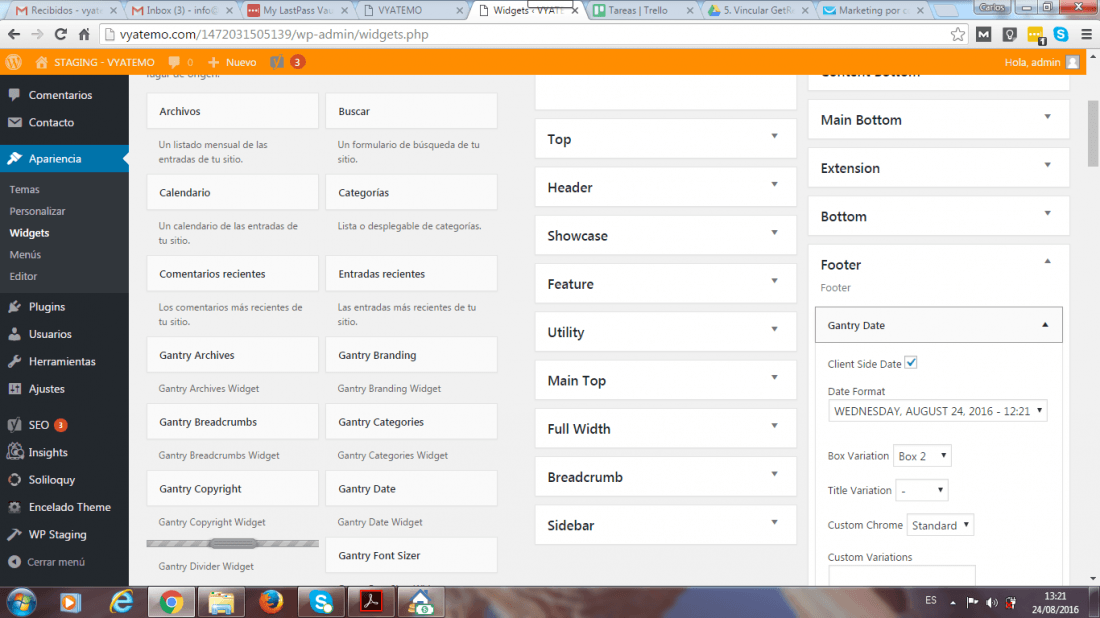1100x618 pixels.
Task: Click the volume icon in system tray
Action: coord(991,602)
